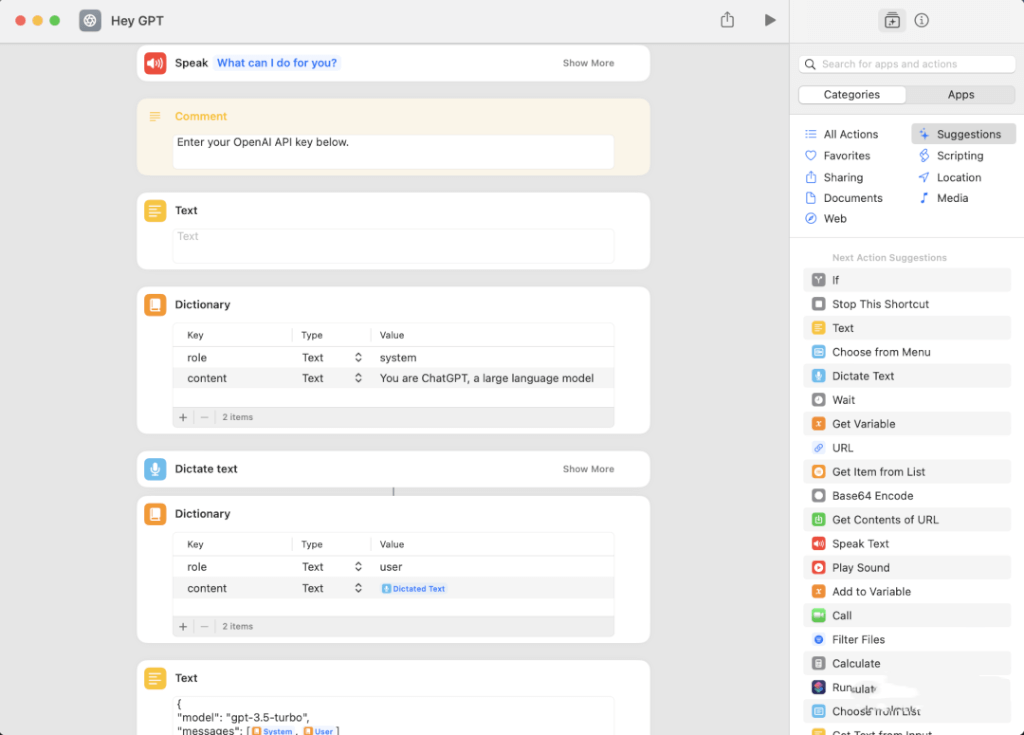Select the Stop This Shortcut icon in suggestions
Screen dimensions: 1024x735
click(x=818, y=304)
